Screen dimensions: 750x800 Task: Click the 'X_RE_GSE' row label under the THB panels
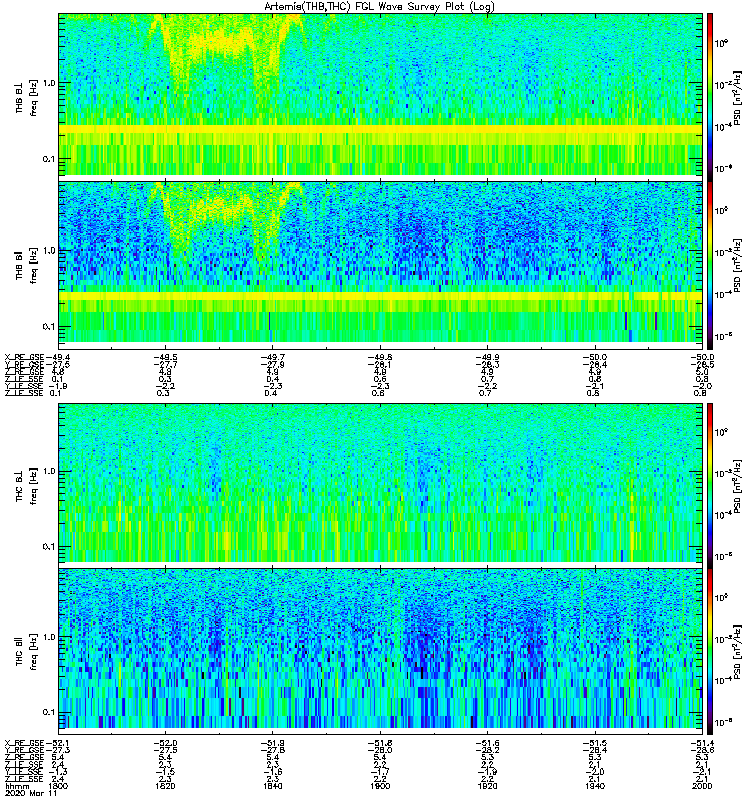pyautogui.click(x=24, y=358)
